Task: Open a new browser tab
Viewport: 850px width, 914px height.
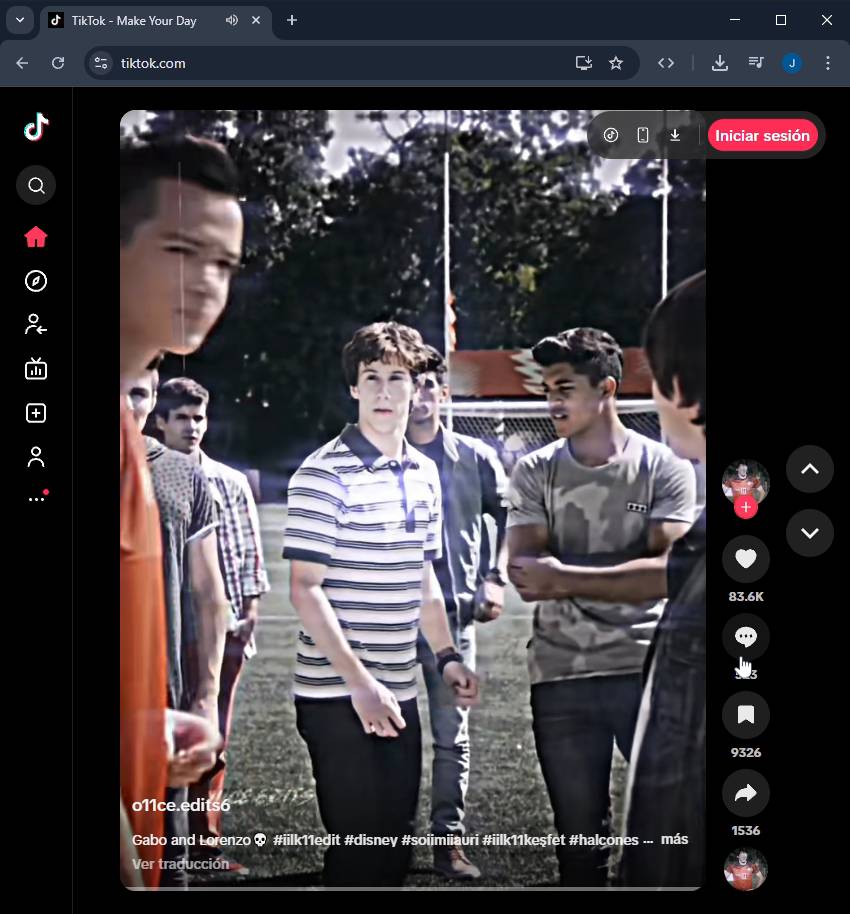Action: point(292,20)
